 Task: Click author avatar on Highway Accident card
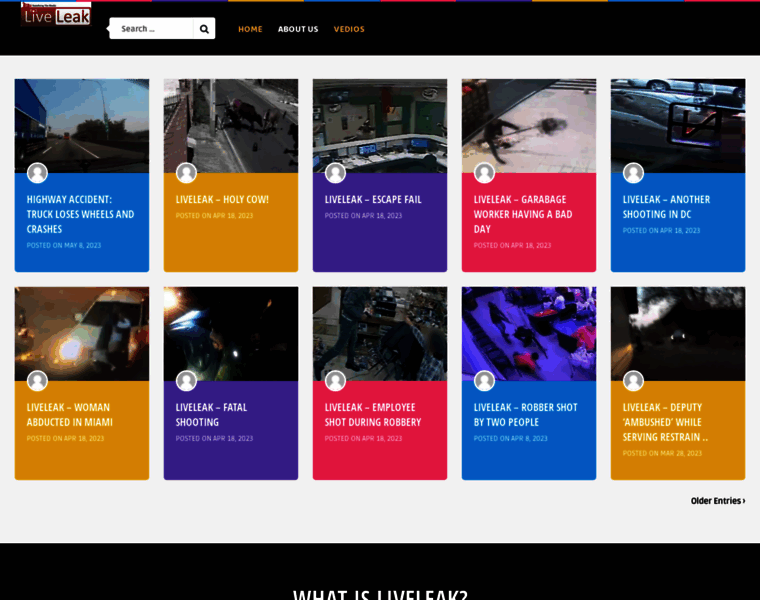[x=37, y=173]
